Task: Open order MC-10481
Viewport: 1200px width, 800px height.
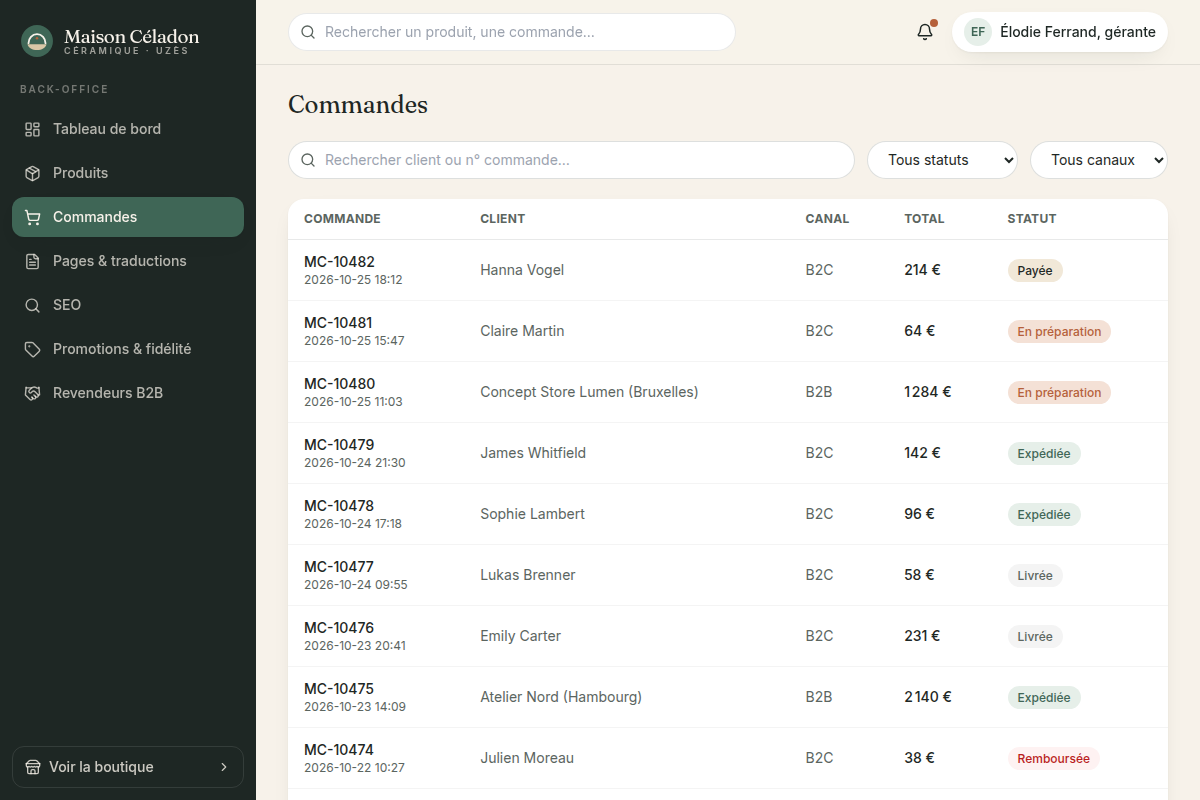Action: [338, 323]
